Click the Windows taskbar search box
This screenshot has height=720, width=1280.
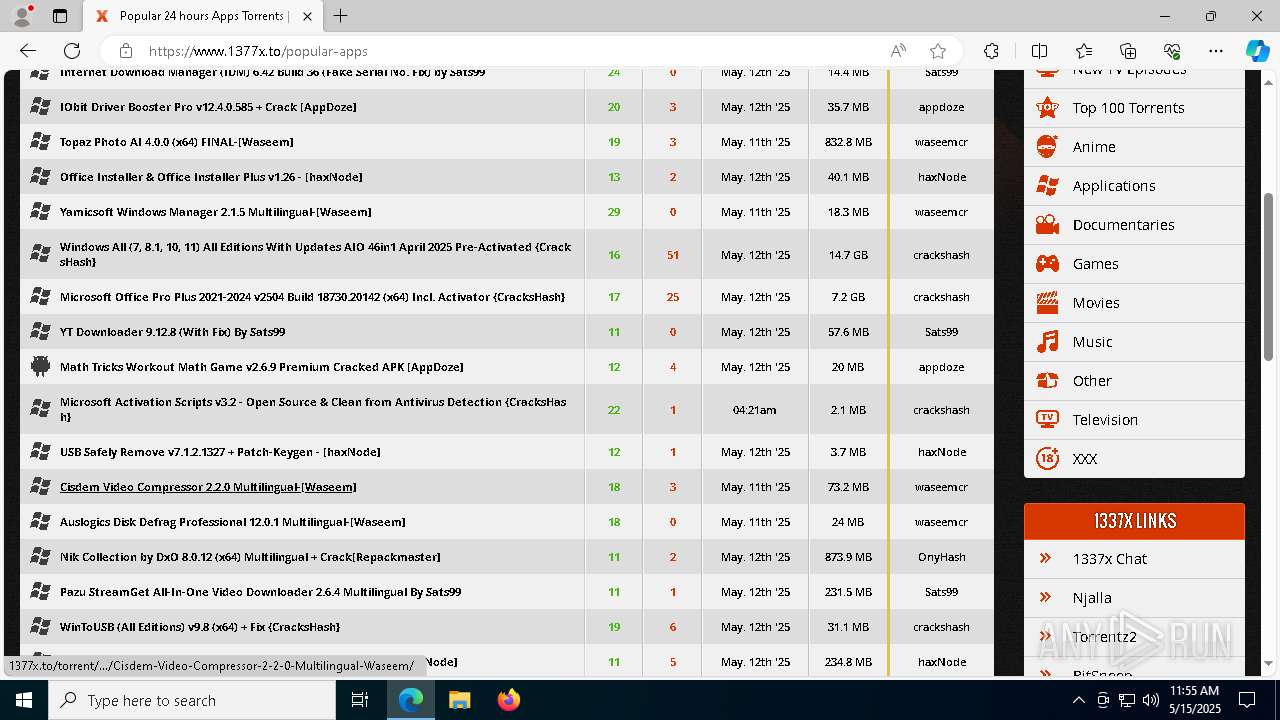pyautogui.click(x=192, y=700)
